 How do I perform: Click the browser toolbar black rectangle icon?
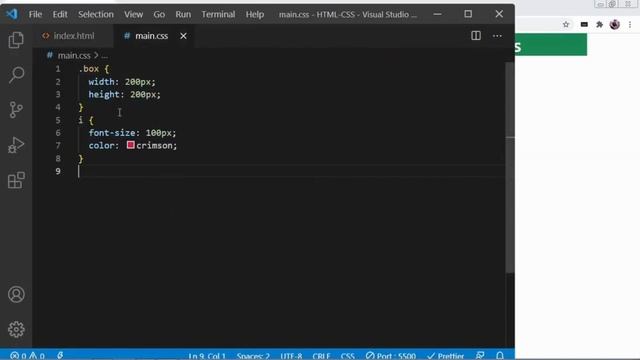[584, 24]
